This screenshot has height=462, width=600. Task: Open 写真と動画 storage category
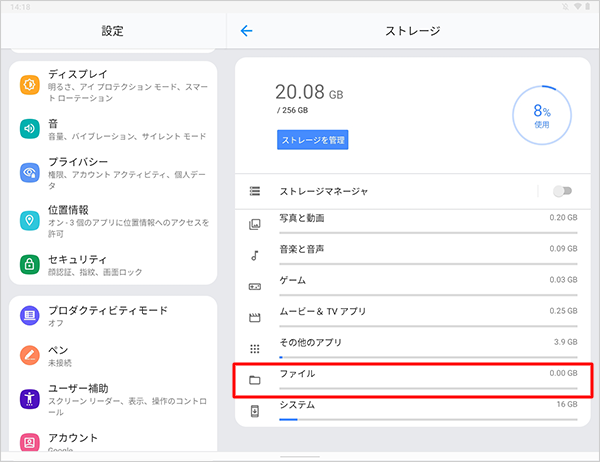click(412, 224)
